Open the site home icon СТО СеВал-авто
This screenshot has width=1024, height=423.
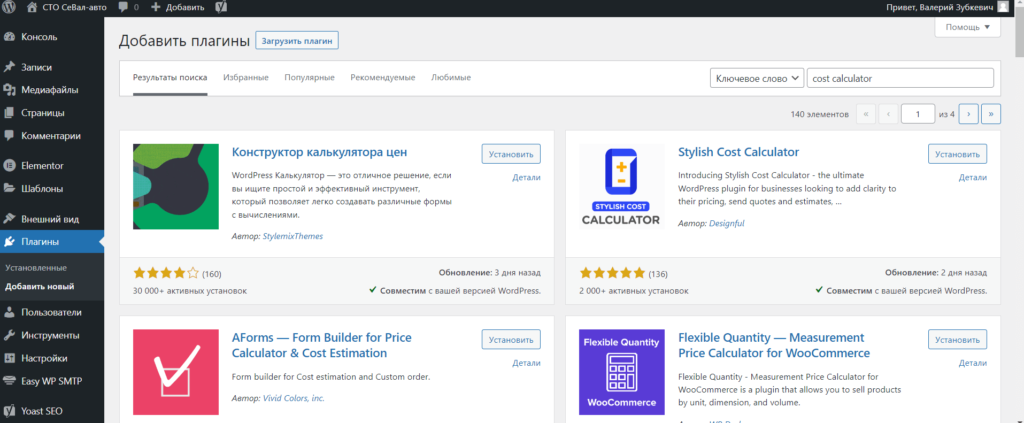(33, 7)
